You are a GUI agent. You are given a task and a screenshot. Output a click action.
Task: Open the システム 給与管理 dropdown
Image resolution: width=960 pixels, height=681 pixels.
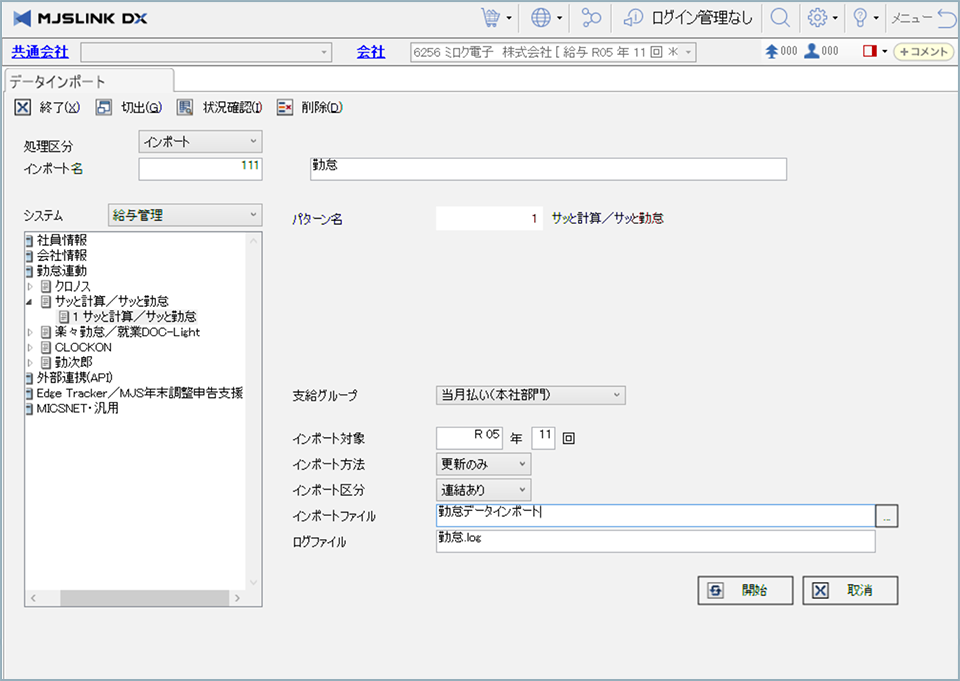pos(184,215)
